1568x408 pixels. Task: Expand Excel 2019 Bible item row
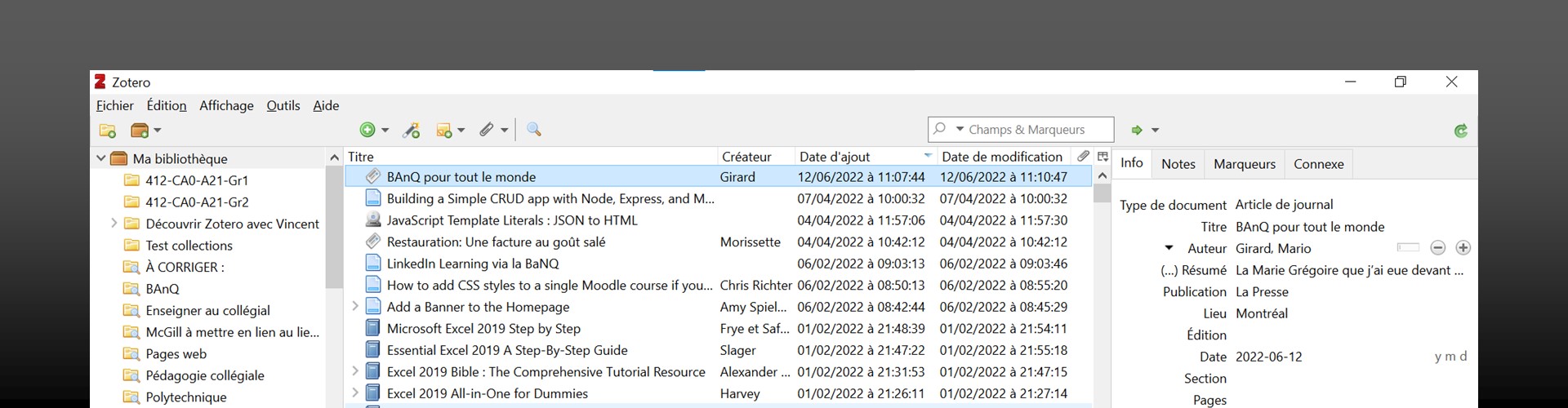tap(354, 370)
